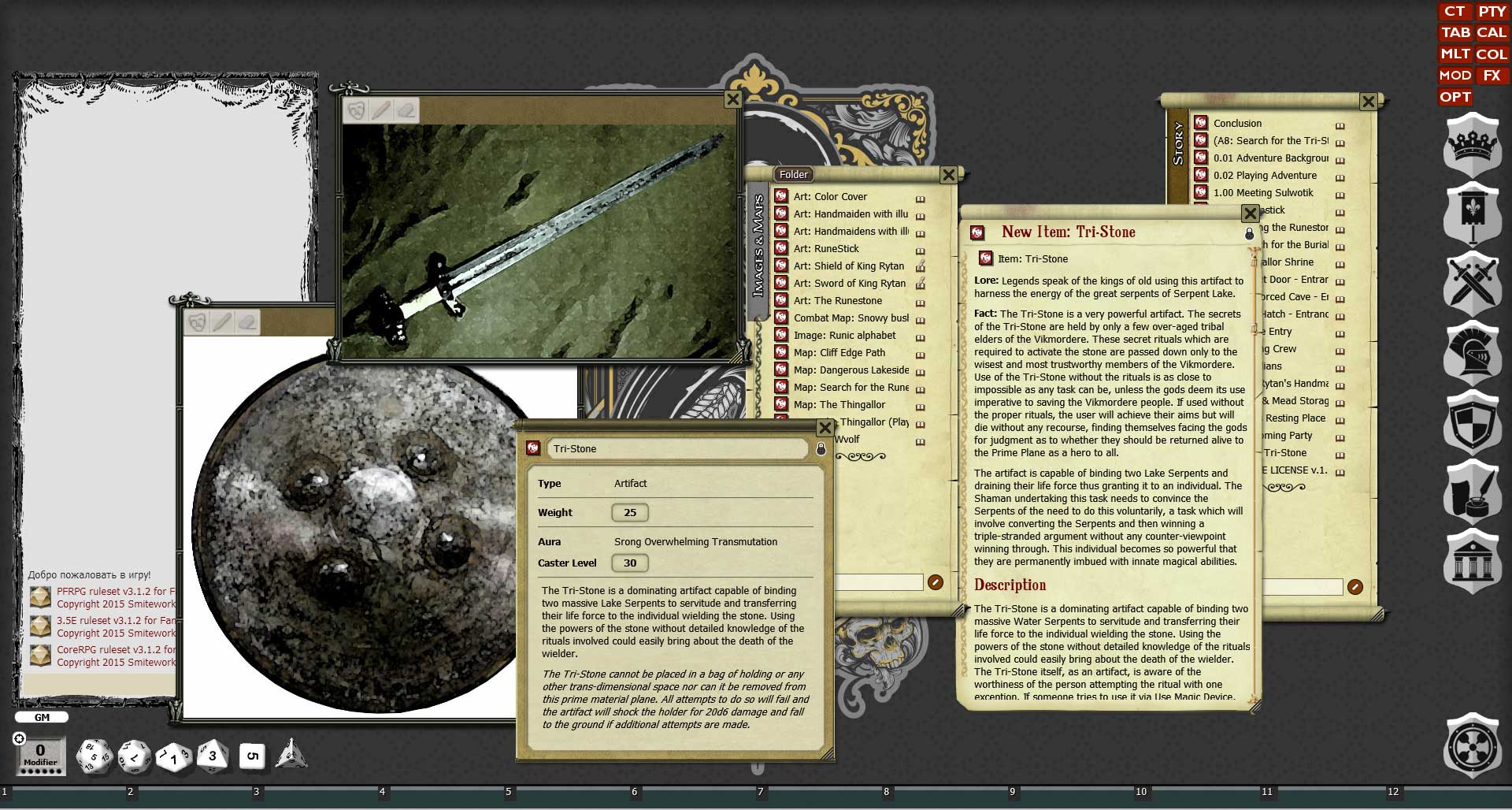Open the Combat Tracker via the CT button
The width and height of the screenshot is (1512, 810).
coord(1455,12)
